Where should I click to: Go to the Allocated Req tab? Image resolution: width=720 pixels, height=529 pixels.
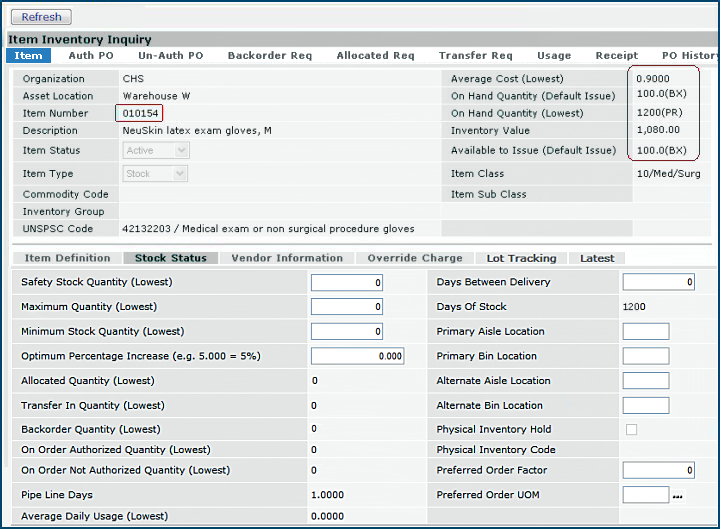375,56
